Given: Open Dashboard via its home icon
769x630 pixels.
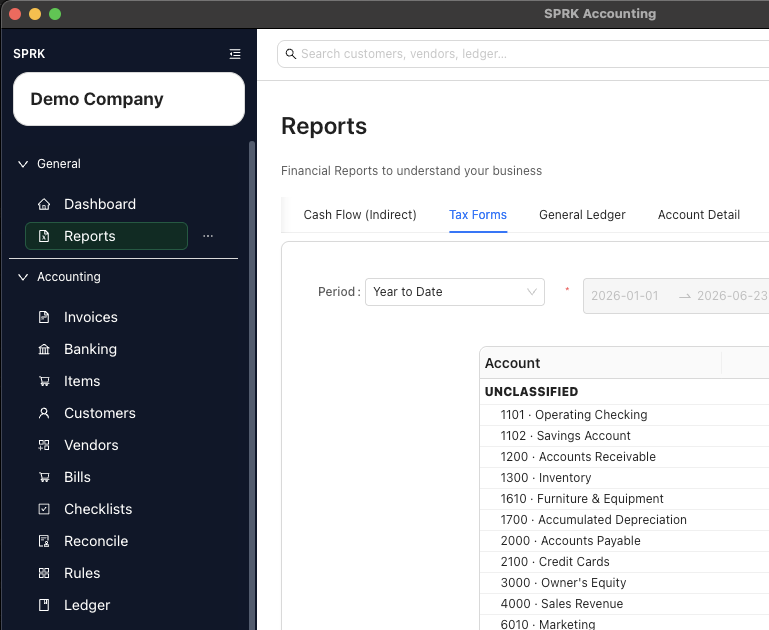Looking at the screenshot, I should click(x=44, y=204).
